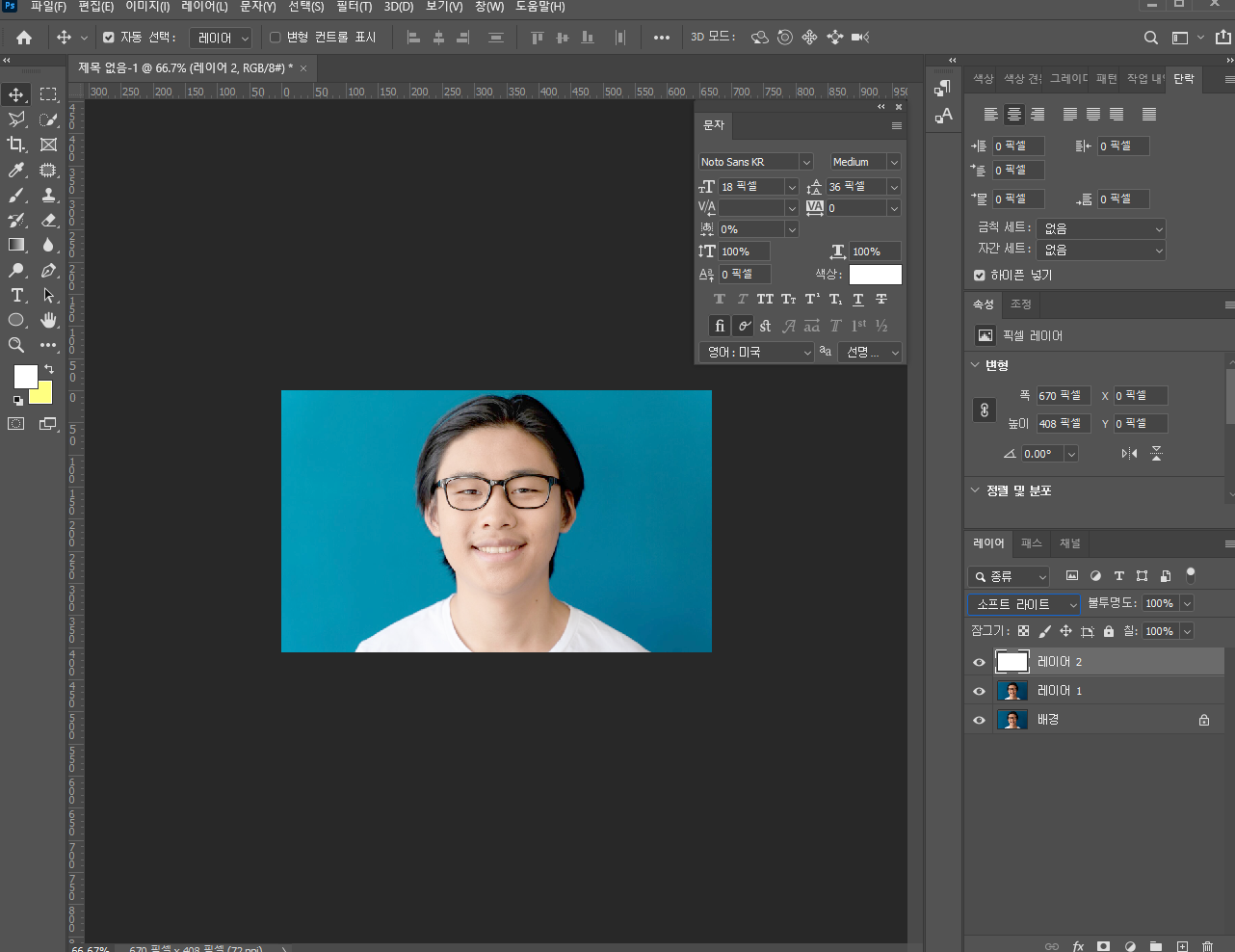Select the Clone Stamp tool
The image size is (1235, 952).
(49, 195)
